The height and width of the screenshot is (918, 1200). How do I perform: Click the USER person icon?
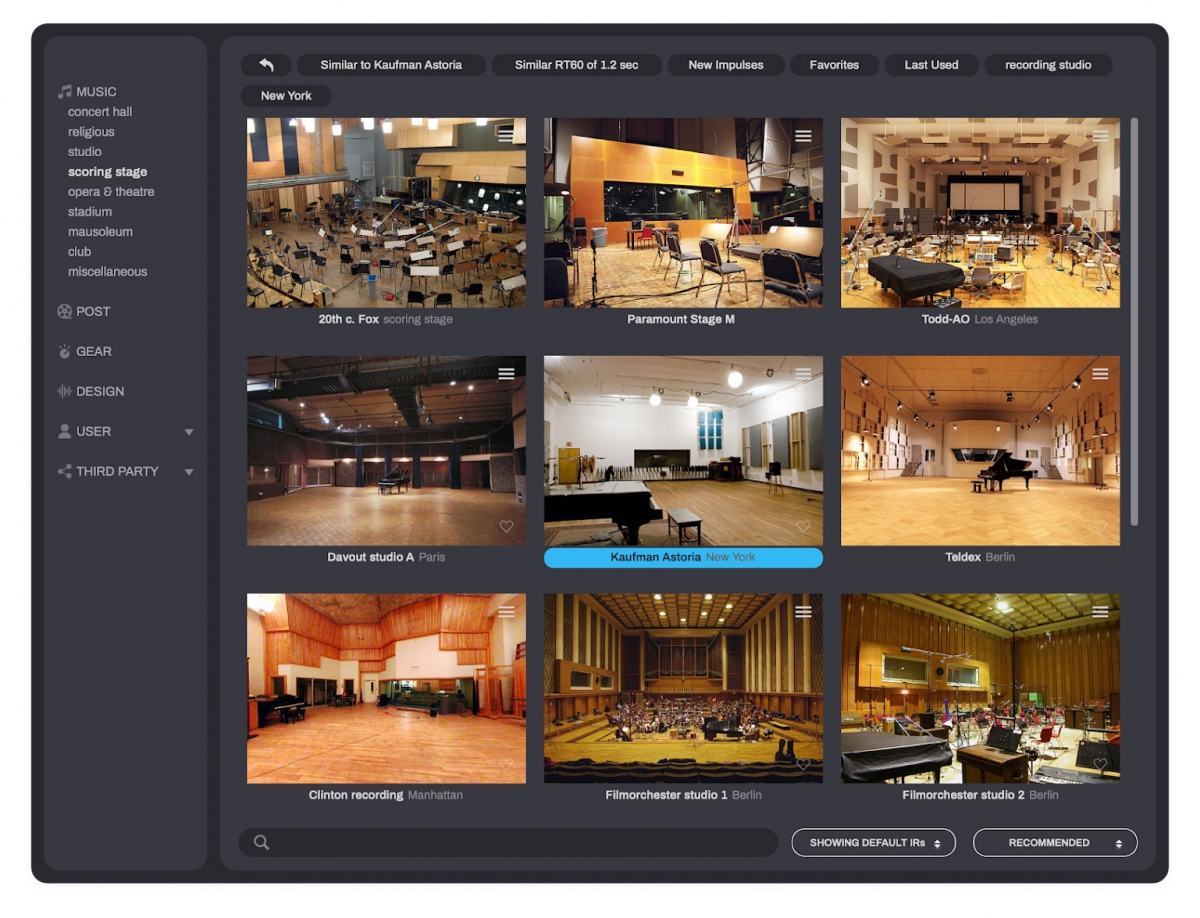click(x=65, y=432)
